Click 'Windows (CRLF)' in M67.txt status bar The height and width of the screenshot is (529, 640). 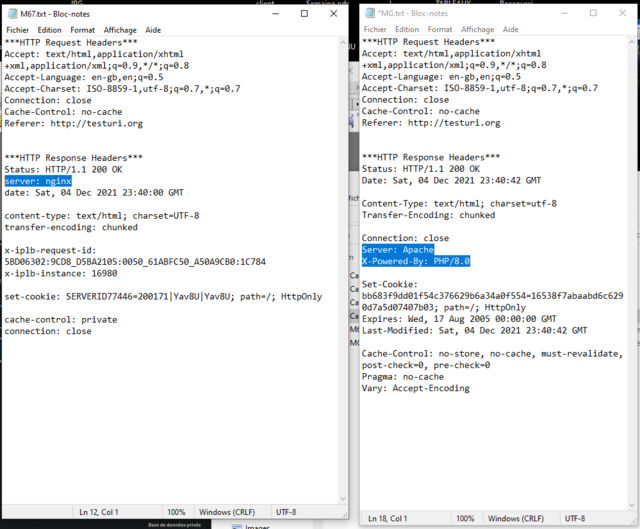[227, 512]
